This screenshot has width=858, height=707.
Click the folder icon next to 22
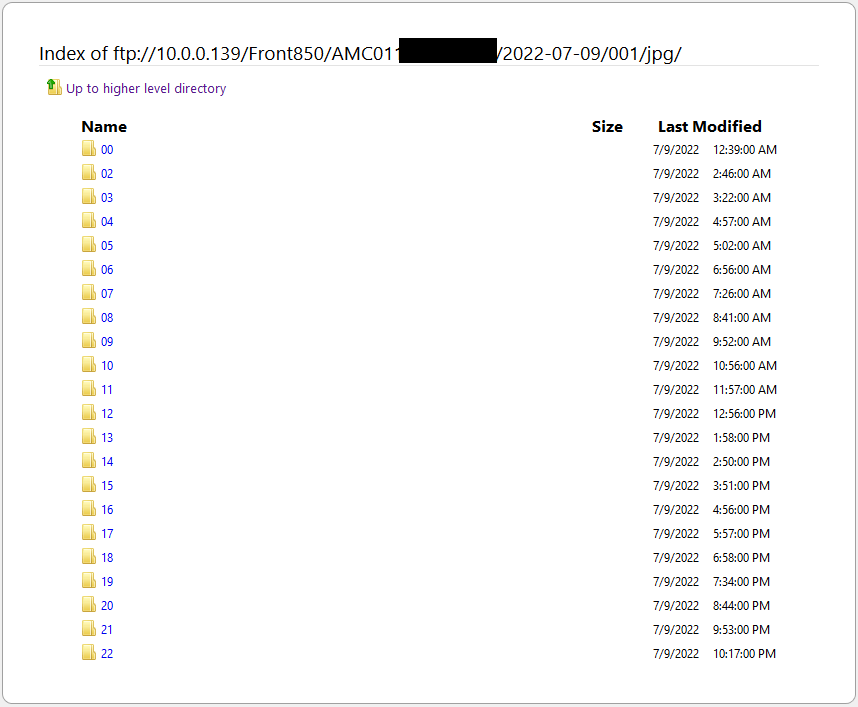click(x=89, y=654)
